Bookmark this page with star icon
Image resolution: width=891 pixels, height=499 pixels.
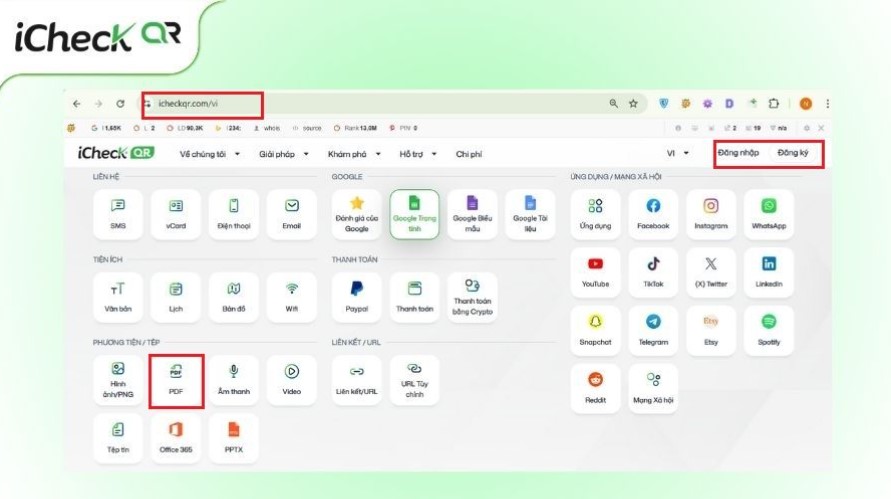633,103
